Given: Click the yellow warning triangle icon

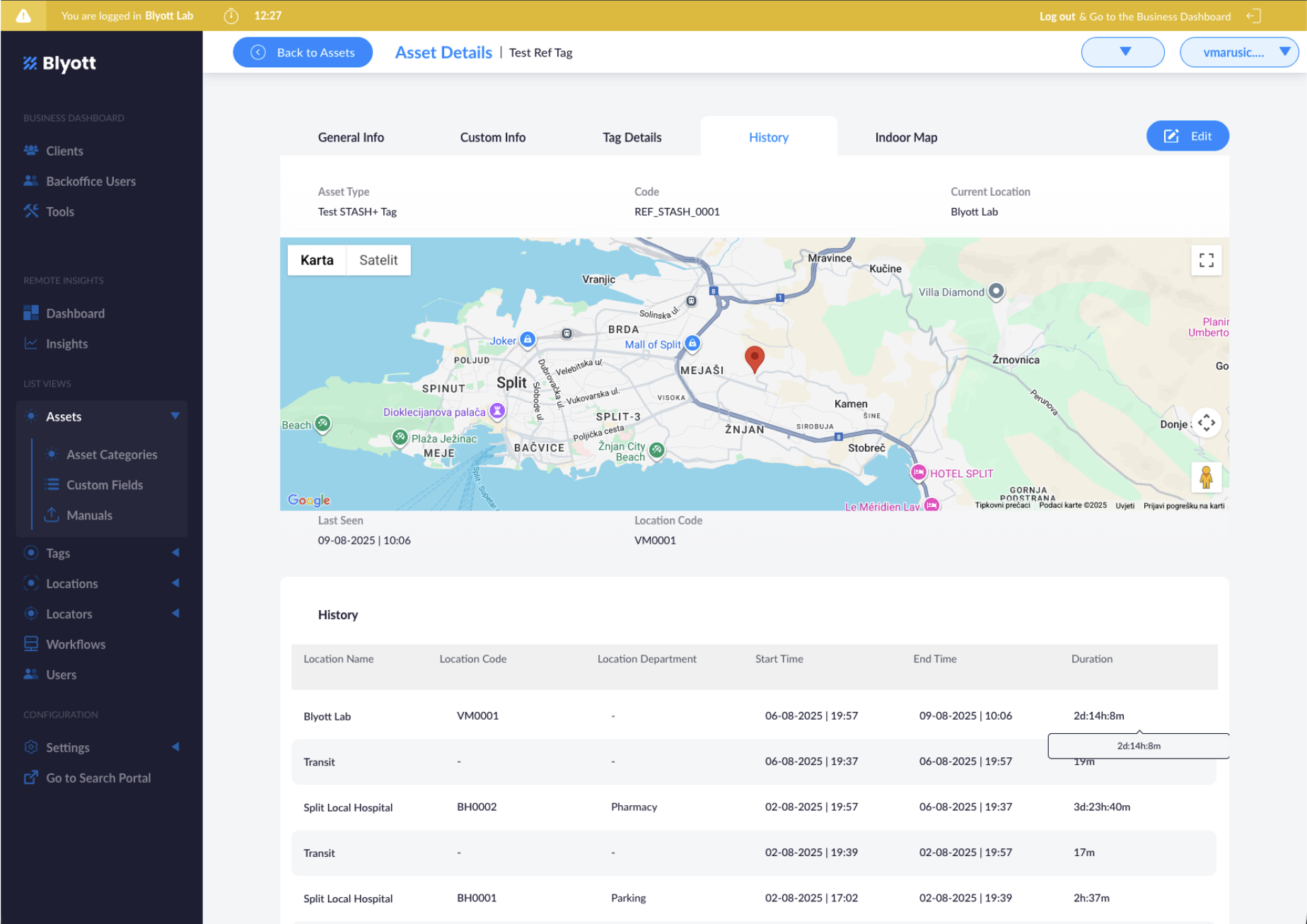Looking at the screenshot, I should coord(23,16).
